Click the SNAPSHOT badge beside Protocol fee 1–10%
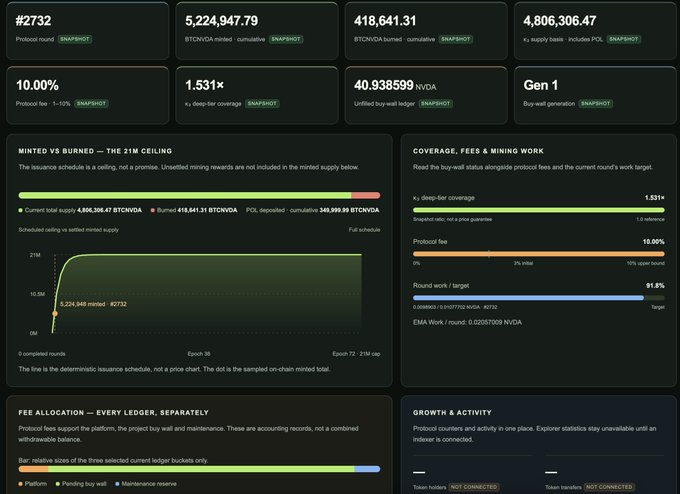680x494 pixels. tap(91, 104)
